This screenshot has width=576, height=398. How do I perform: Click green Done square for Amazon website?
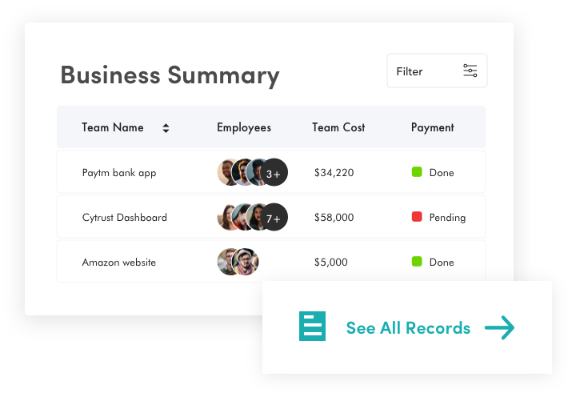[x=417, y=261]
